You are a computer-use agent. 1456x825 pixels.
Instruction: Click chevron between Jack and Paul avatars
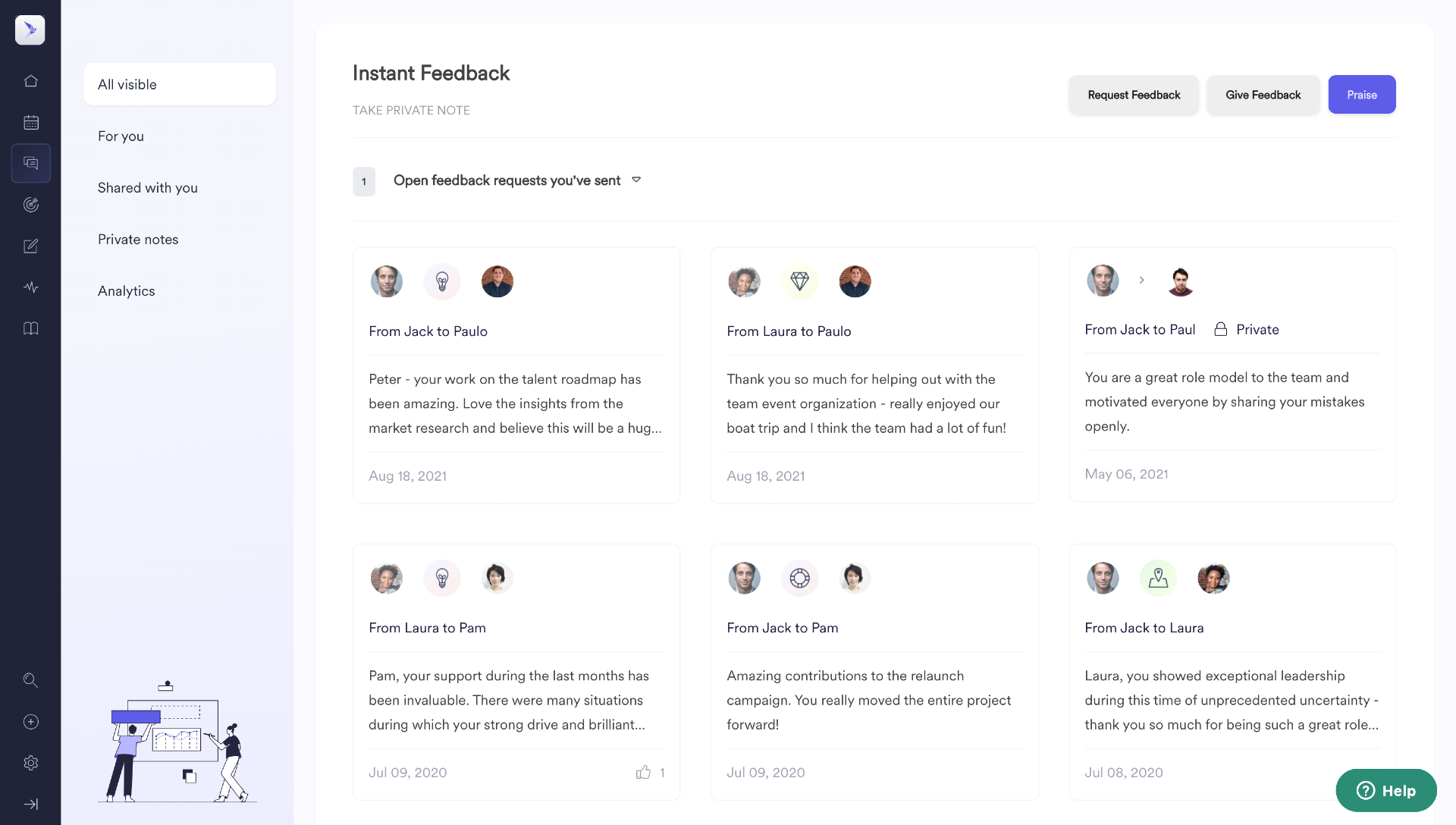point(1141,281)
